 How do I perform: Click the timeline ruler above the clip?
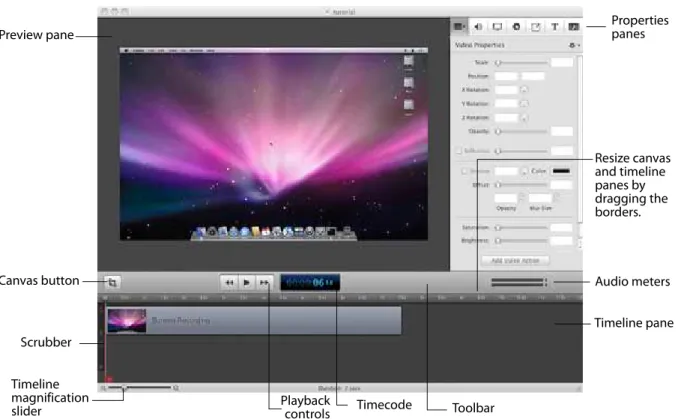(340, 297)
